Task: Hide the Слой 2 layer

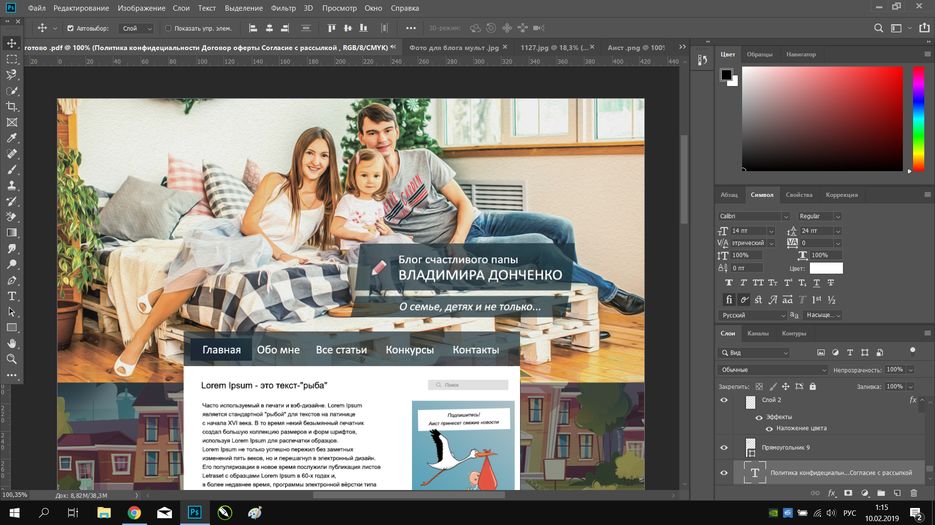Action: click(x=724, y=400)
